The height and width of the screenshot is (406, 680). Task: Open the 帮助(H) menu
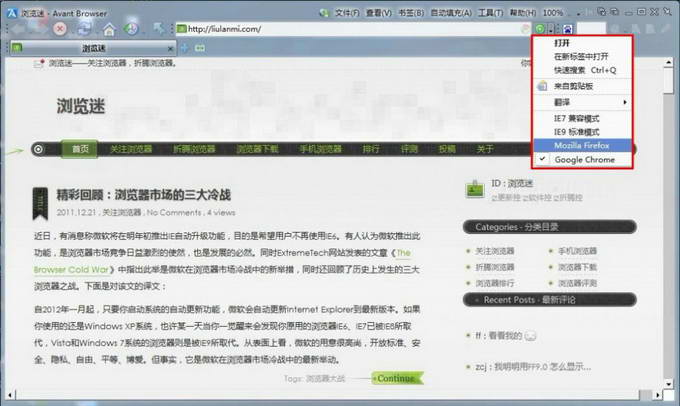click(x=523, y=13)
